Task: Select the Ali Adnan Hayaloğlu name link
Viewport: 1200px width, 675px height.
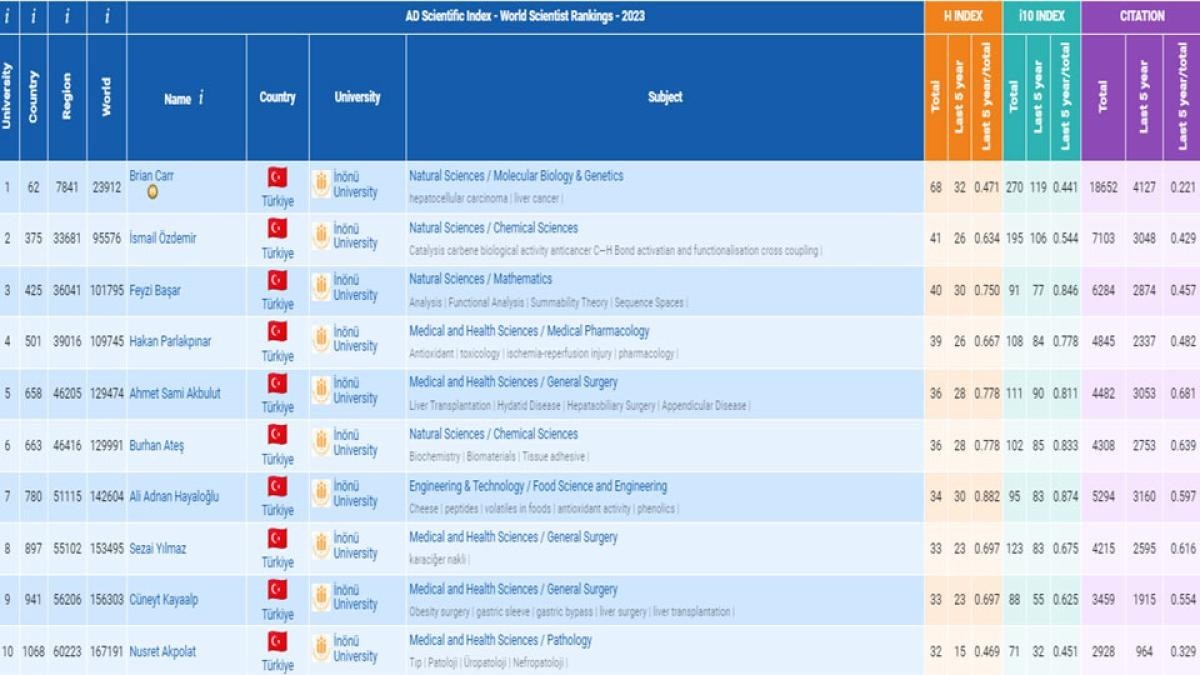Action: point(174,496)
